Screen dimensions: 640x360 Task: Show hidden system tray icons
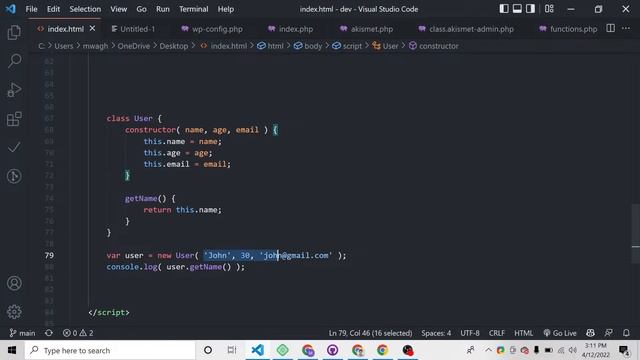[488, 350]
